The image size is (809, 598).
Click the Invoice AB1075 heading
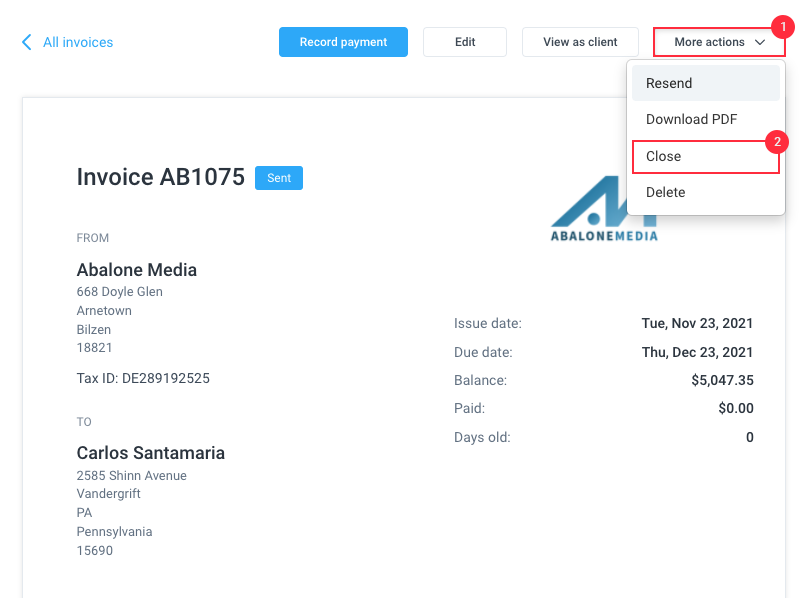click(160, 177)
